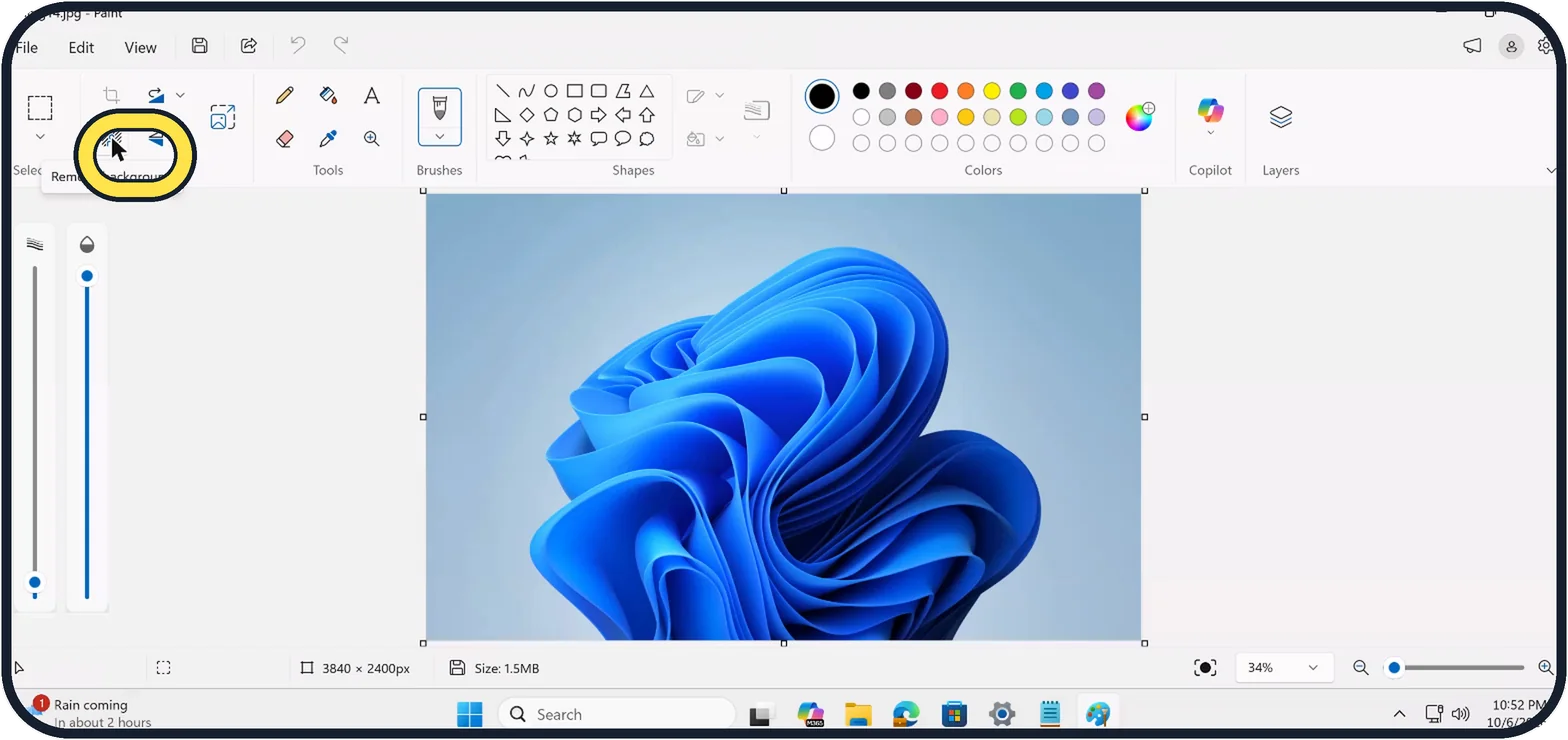This screenshot has width=1568, height=740.
Task: Open the account profile icon
Action: click(x=1511, y=46)
